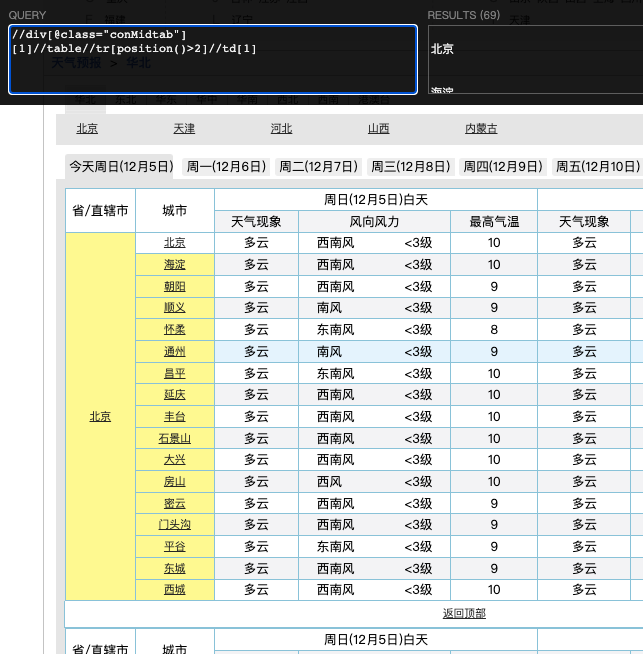Open the 延庆 city link
Screen dimensions: 643x654
coord(175,395)
